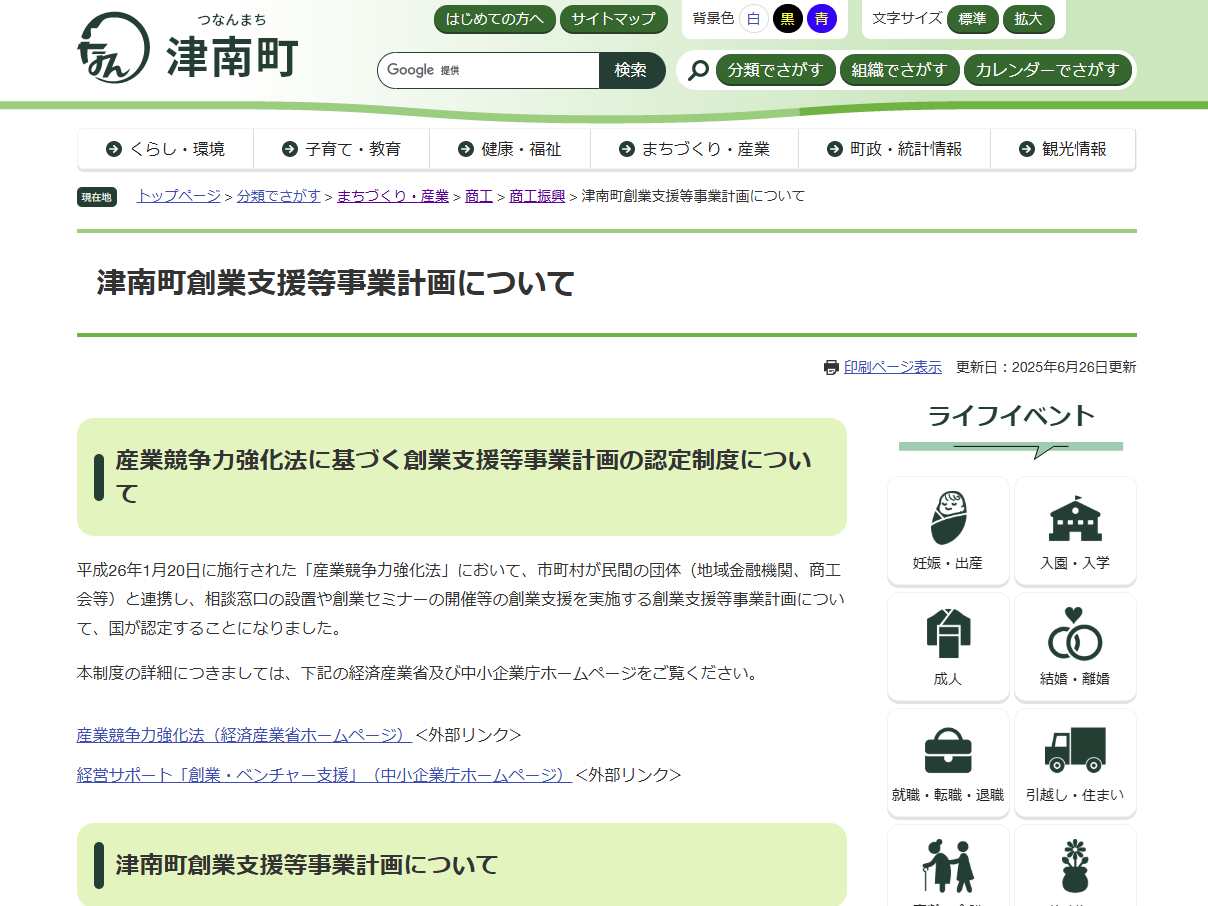Viewport: 1208px width, 906px height.
Task: Click the arrow icon of くらし・環境
Action: click(x=114, y=149)
